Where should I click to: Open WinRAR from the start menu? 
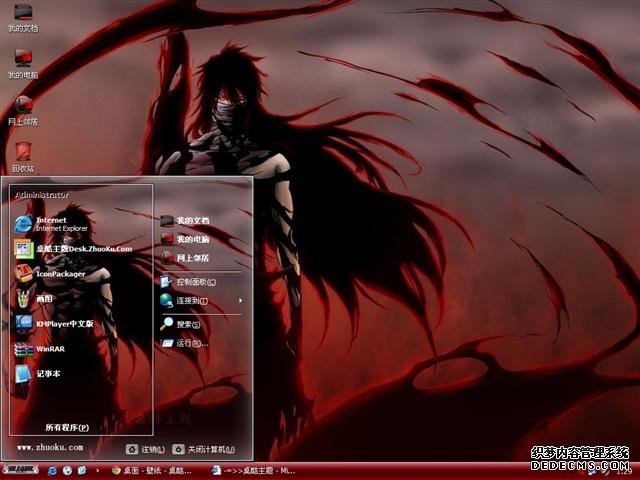[x=40, y=349]
